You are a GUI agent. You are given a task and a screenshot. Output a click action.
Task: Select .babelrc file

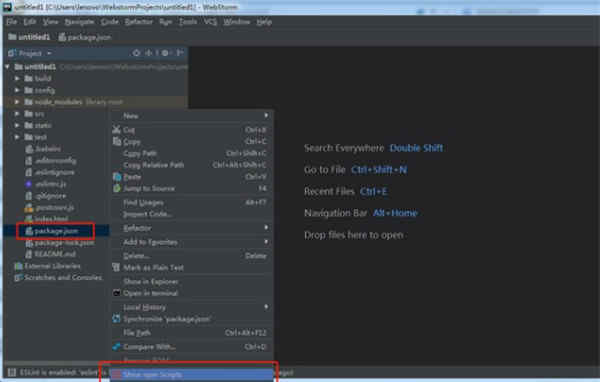point(48,149)
